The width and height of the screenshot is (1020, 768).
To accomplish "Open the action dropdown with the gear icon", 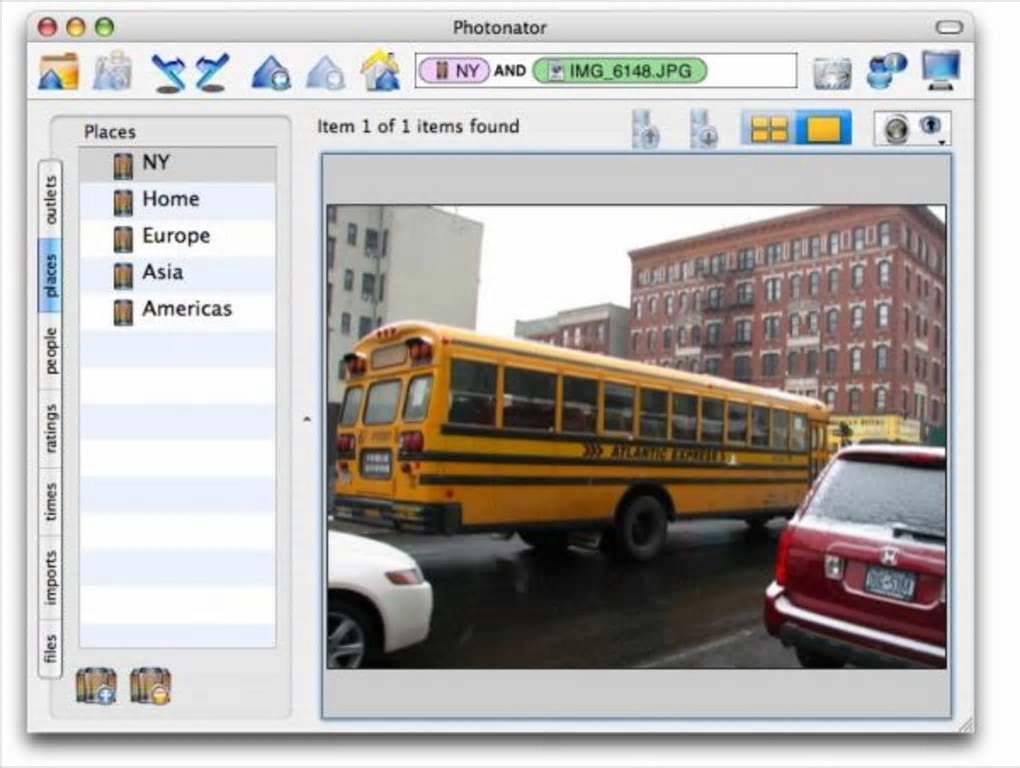I will tap(912, 128).
